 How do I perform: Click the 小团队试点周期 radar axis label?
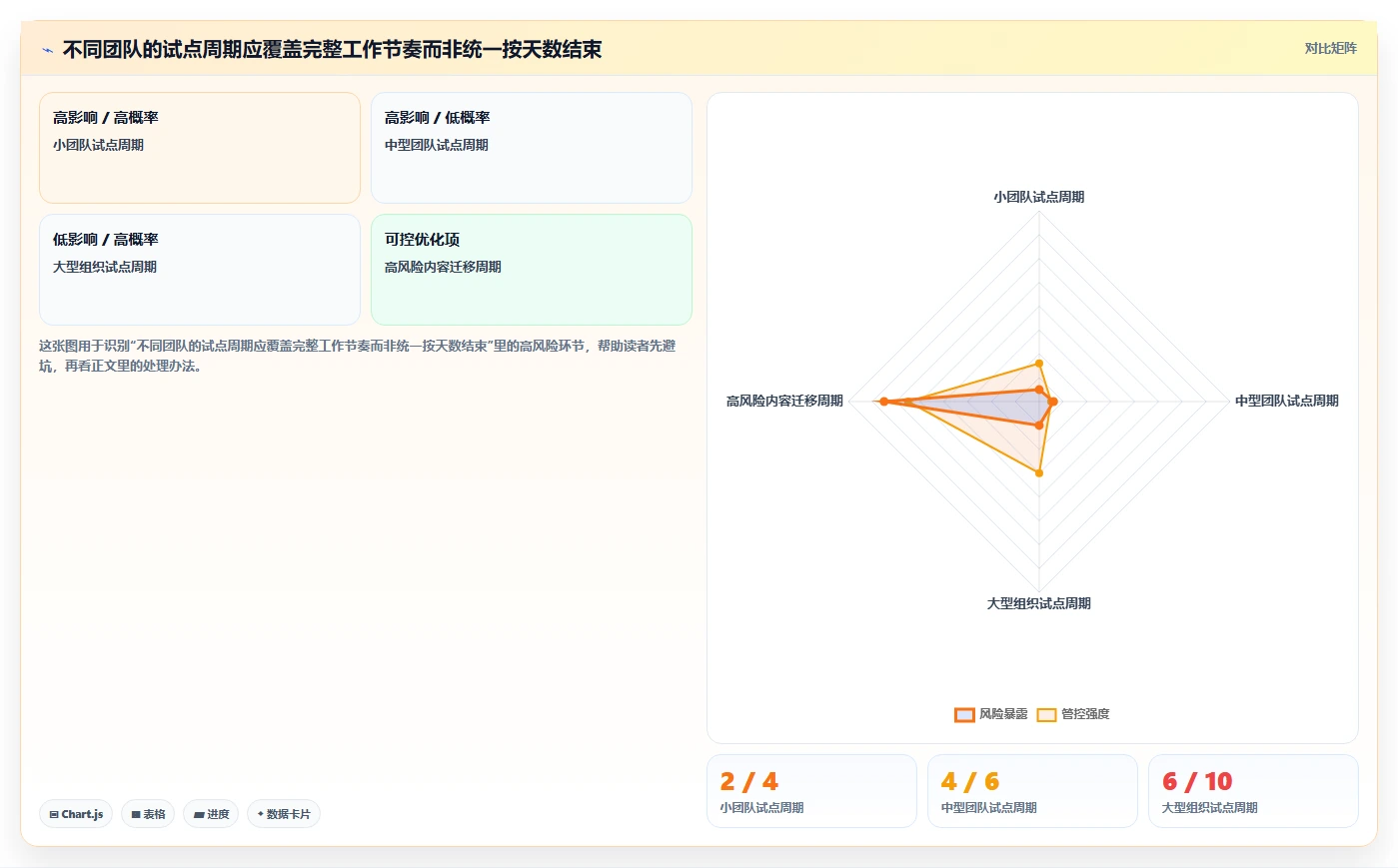pyautogui.click(x=1039, y=197)
